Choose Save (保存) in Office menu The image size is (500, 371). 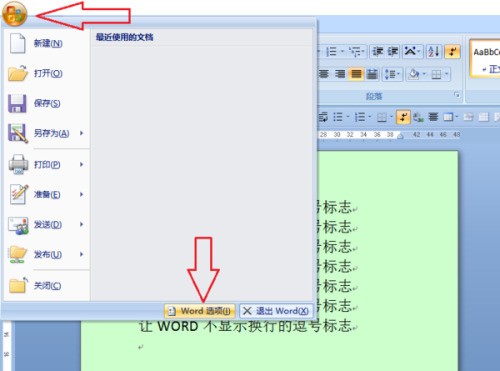coord(47,103)
